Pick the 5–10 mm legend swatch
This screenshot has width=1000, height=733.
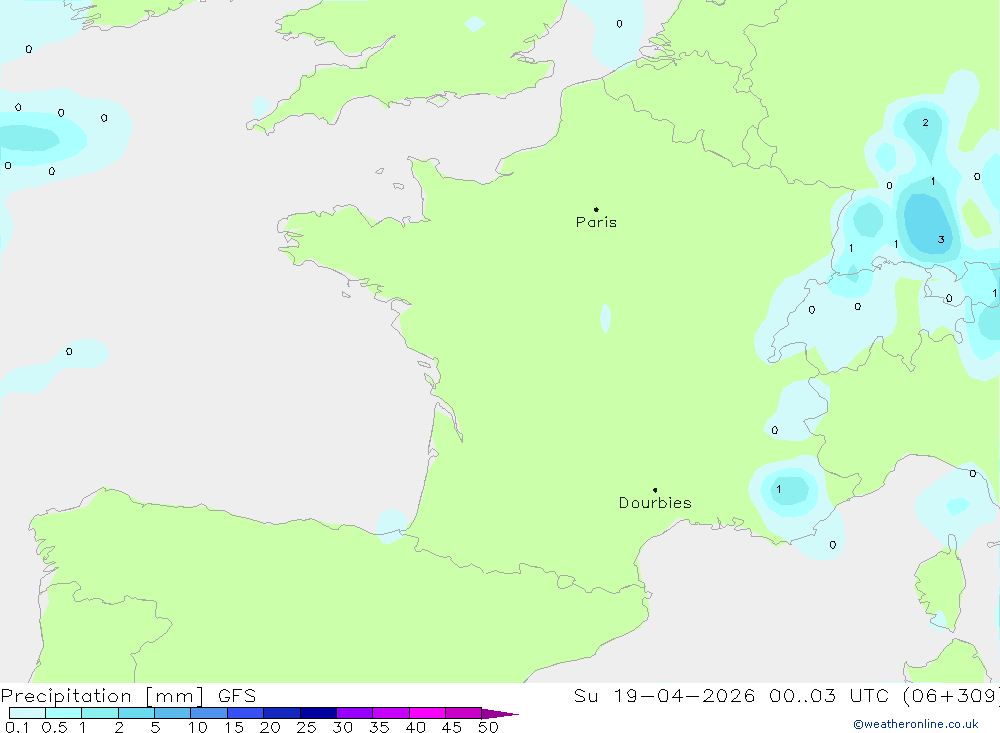click(x=173, y=713)
